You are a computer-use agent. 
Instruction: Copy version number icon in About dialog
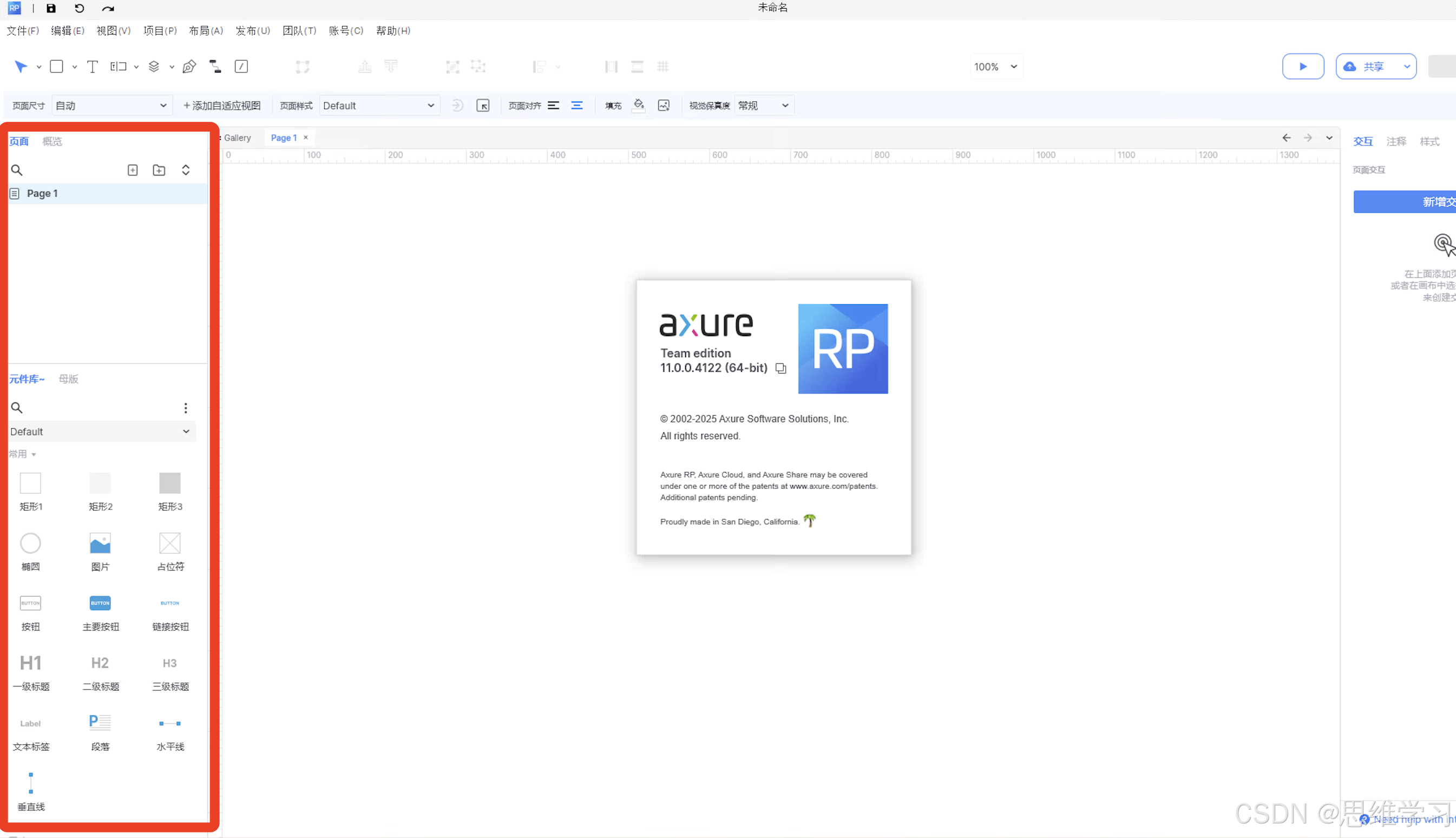781,368
